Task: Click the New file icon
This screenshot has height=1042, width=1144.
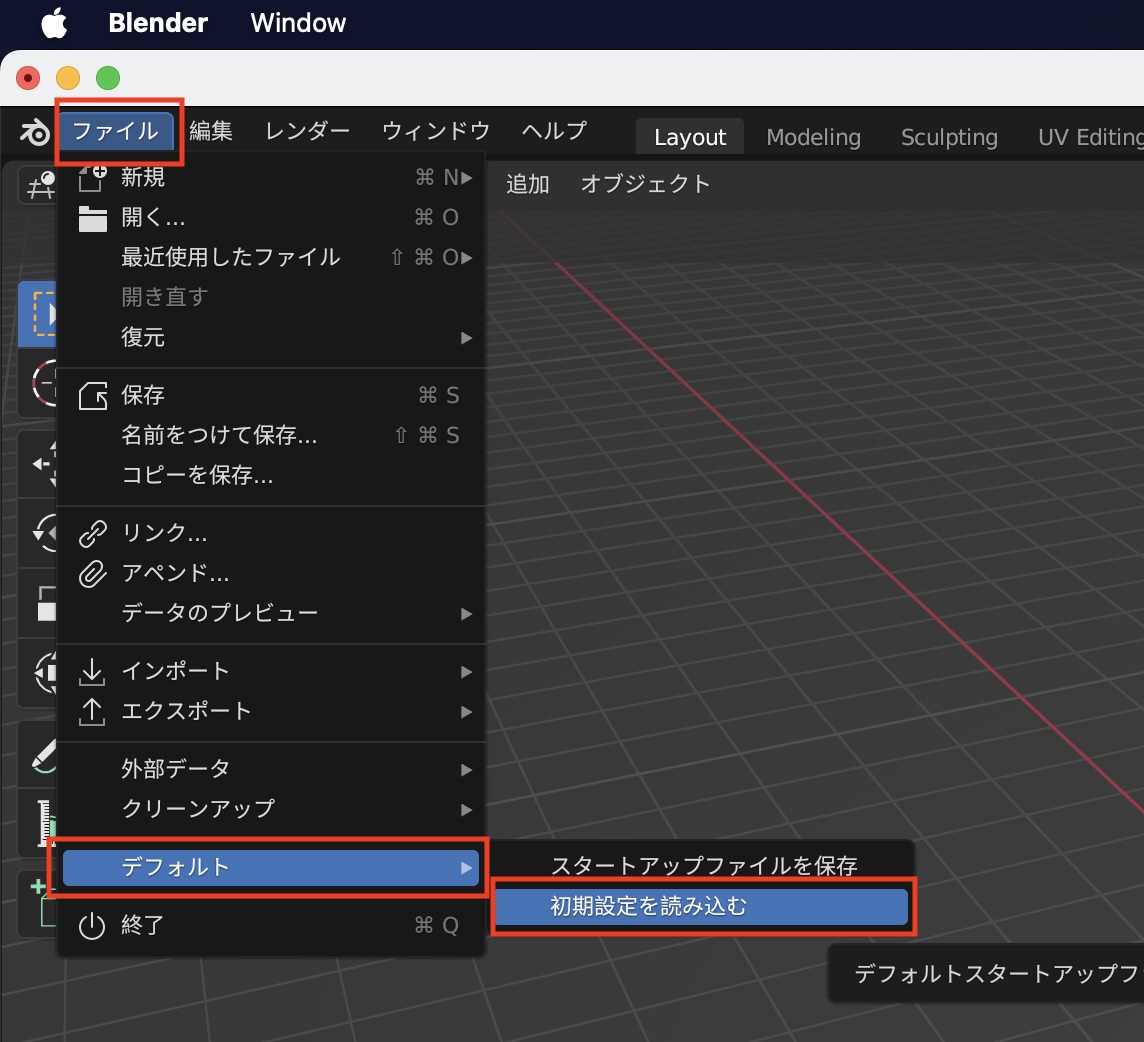Action: [x=92, y=178]
